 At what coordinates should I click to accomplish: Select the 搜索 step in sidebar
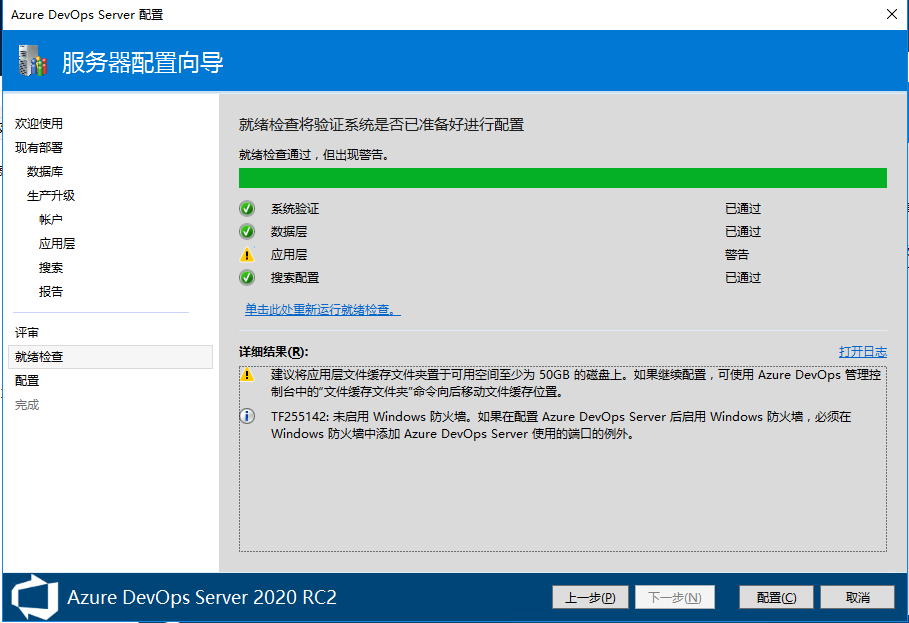51,268
